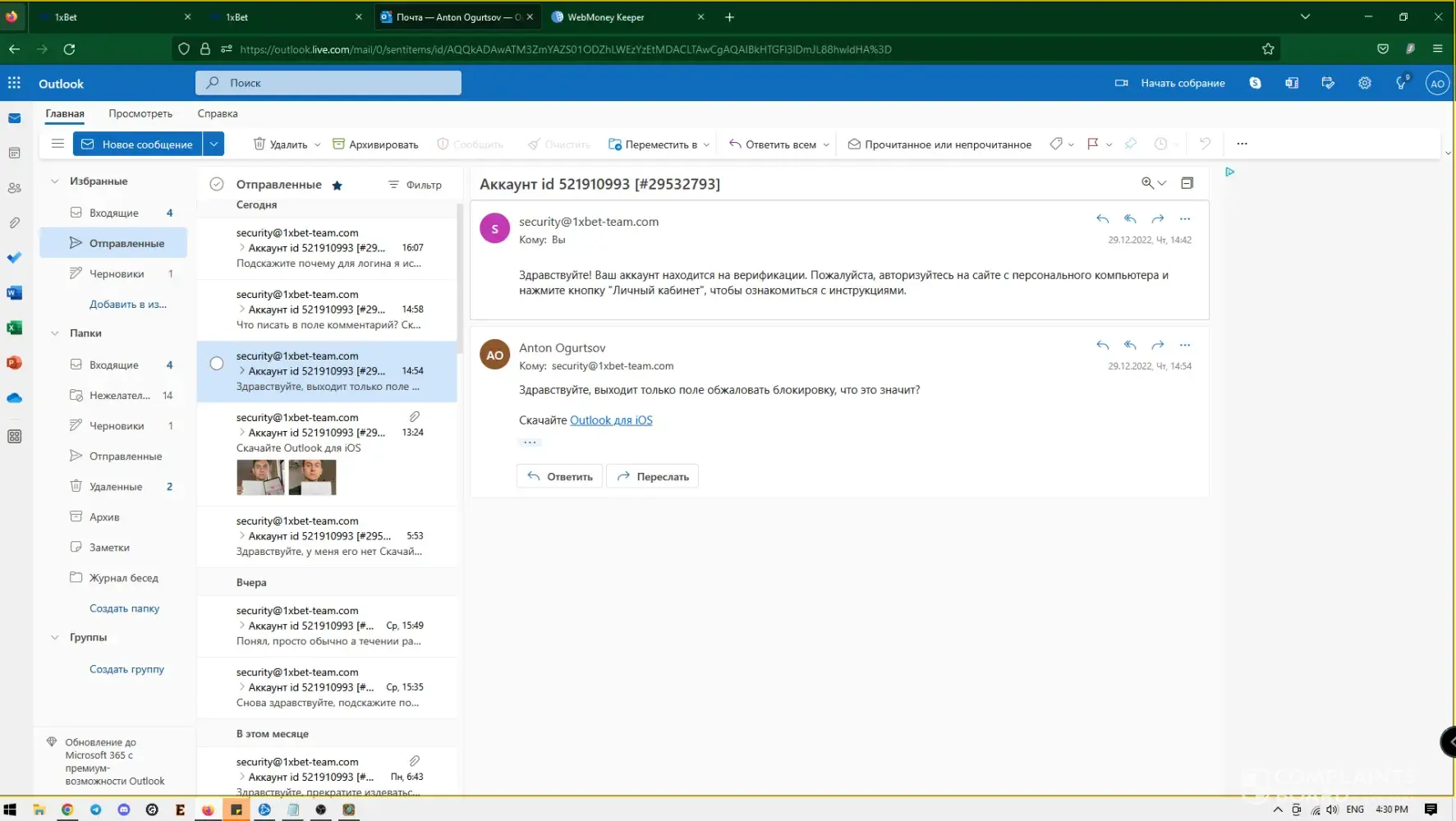Switch to the Просмотреть tab
The height and width of the screenshot is (821, 1456).
[x=140, y=114]
